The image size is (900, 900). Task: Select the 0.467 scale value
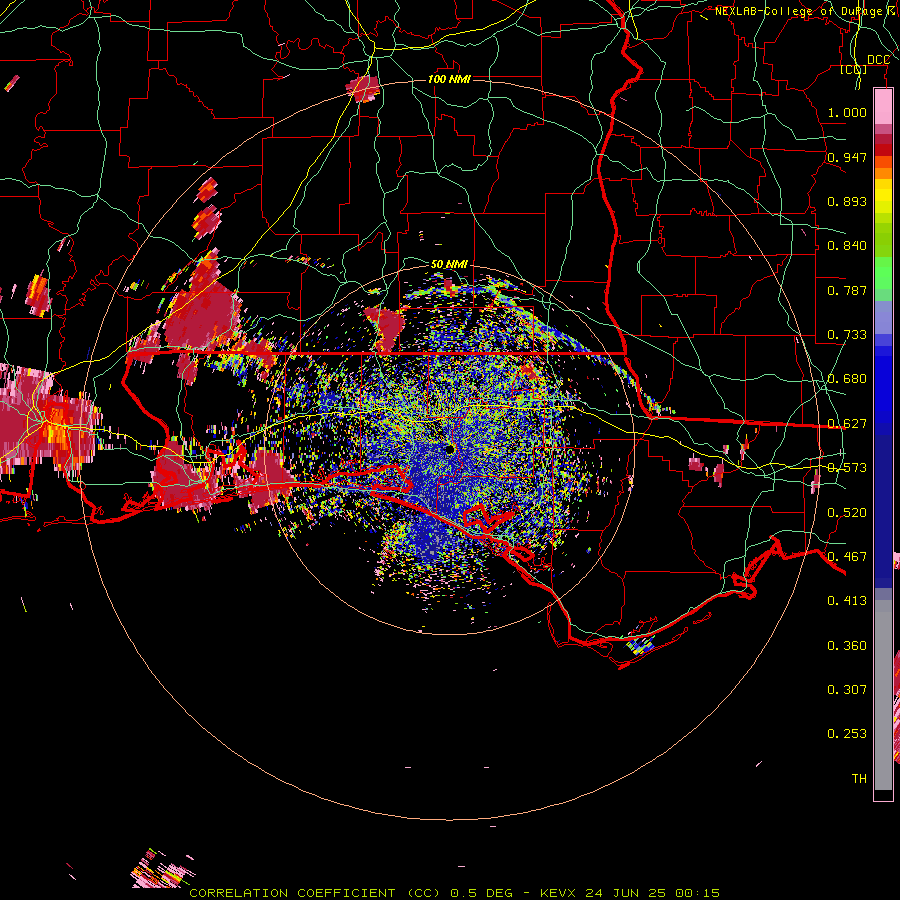(x=847, y=557)
